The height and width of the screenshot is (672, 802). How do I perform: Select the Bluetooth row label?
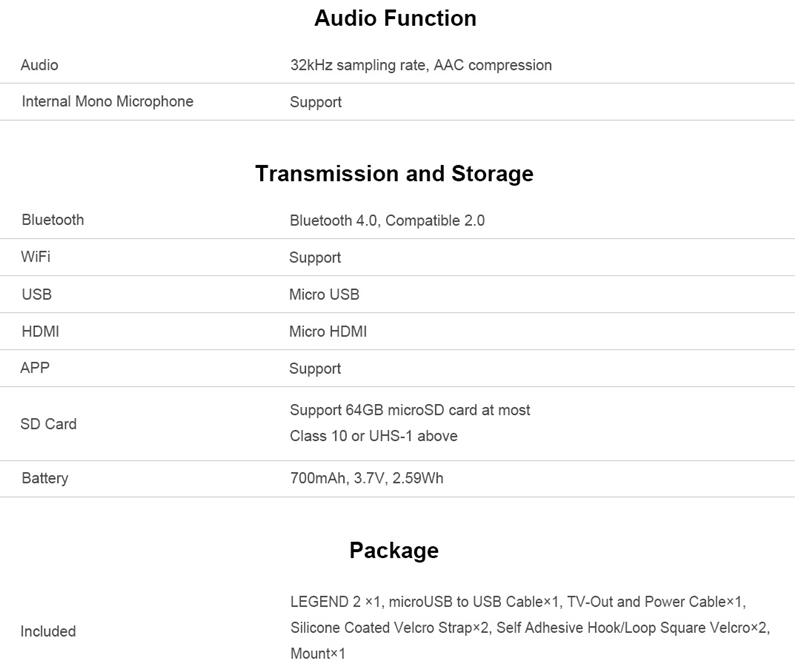point(53,220)
